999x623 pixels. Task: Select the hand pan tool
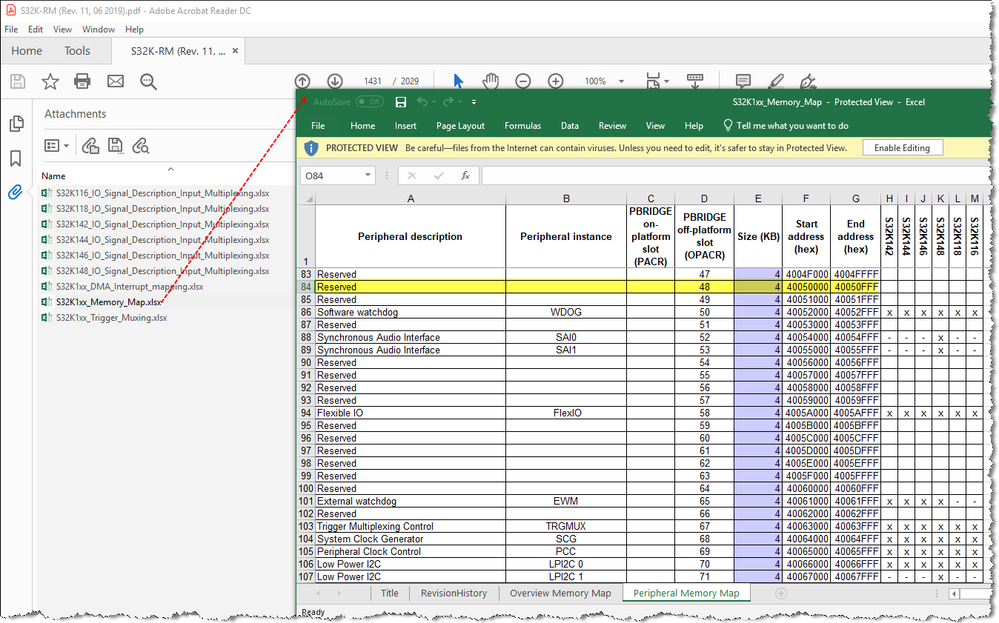click(491, 81)
